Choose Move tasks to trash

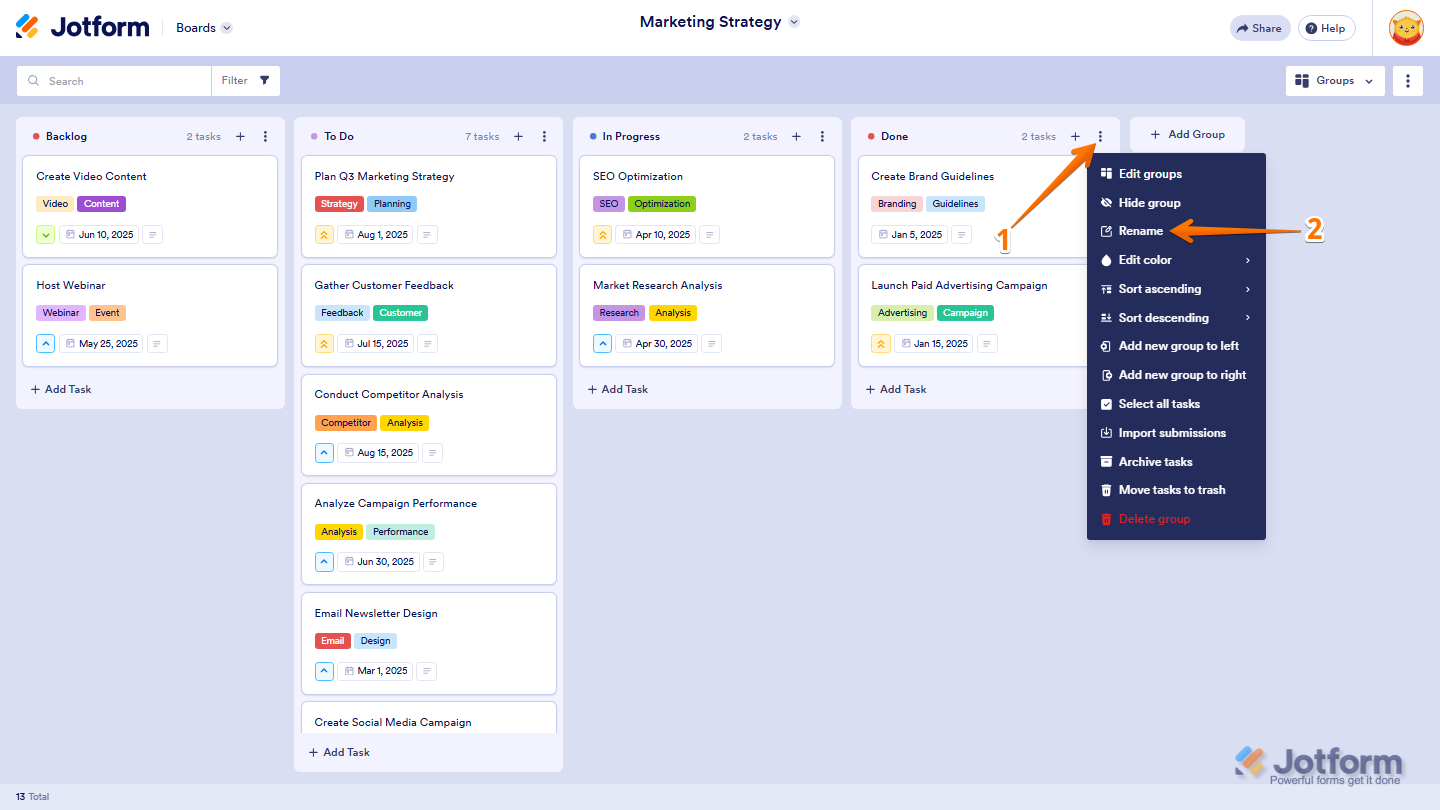[x=1176, y=490]
